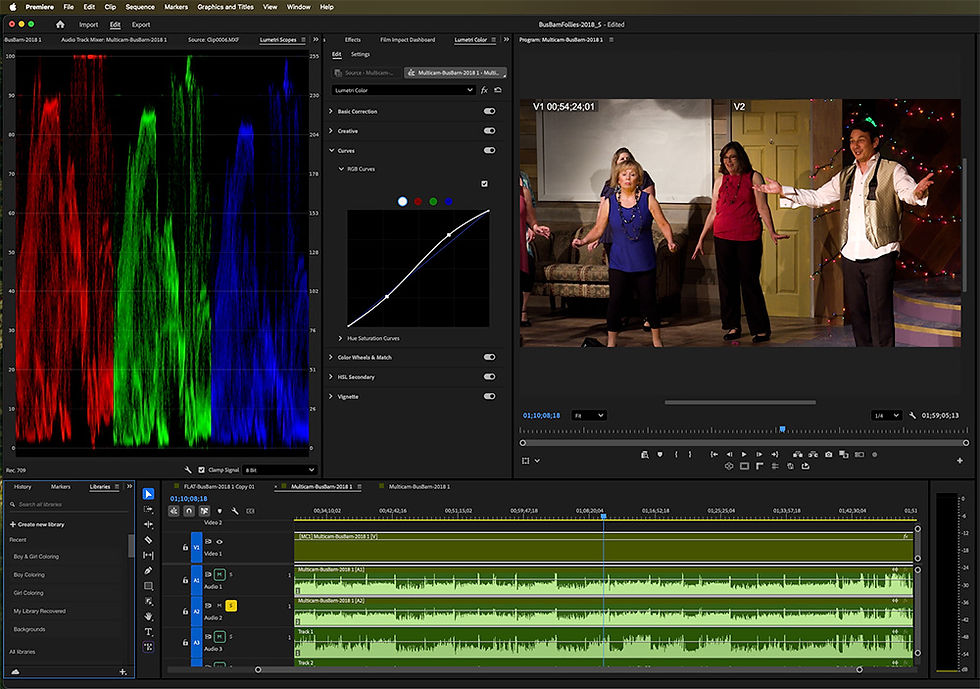
Task: Select the Type tool
Action: click(x=148, y=631)
